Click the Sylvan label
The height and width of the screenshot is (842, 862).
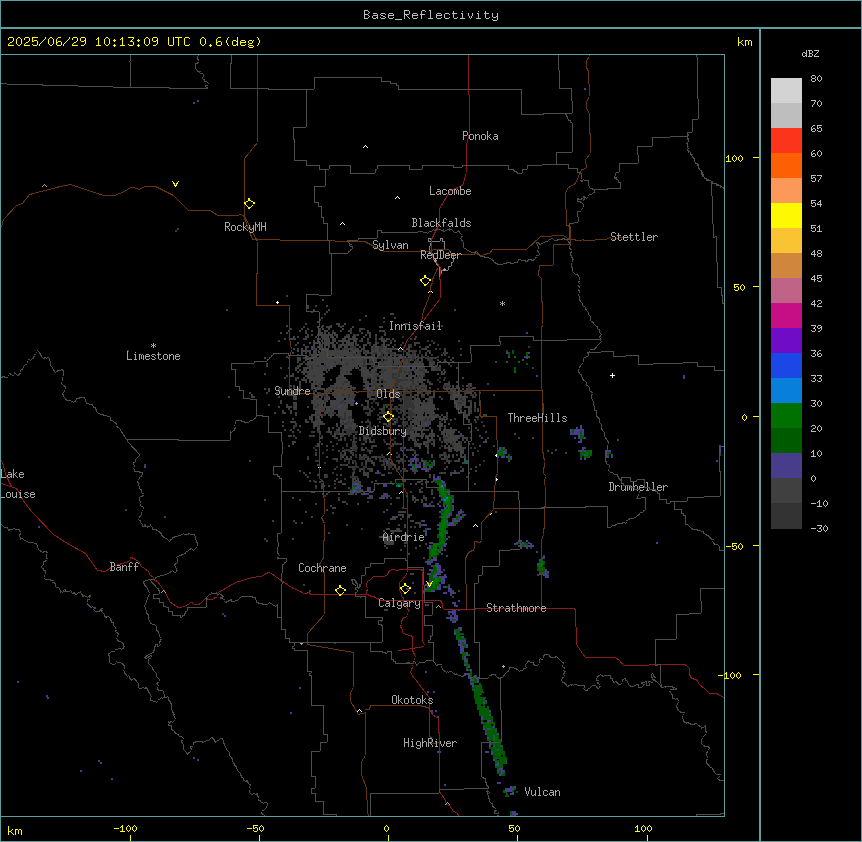[390, 245]
